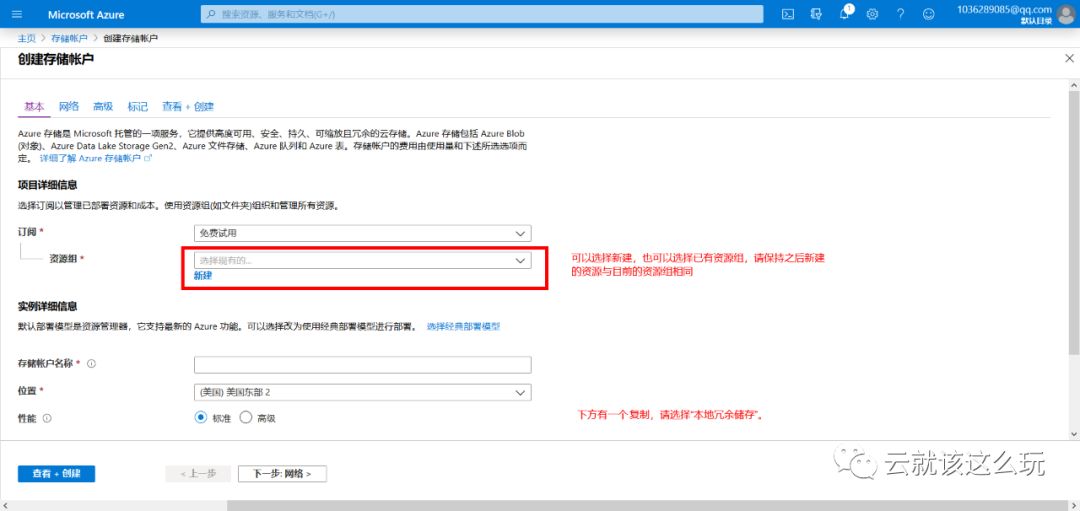
Task: Switch to the 标记 tab
Action: click(138, 107)
